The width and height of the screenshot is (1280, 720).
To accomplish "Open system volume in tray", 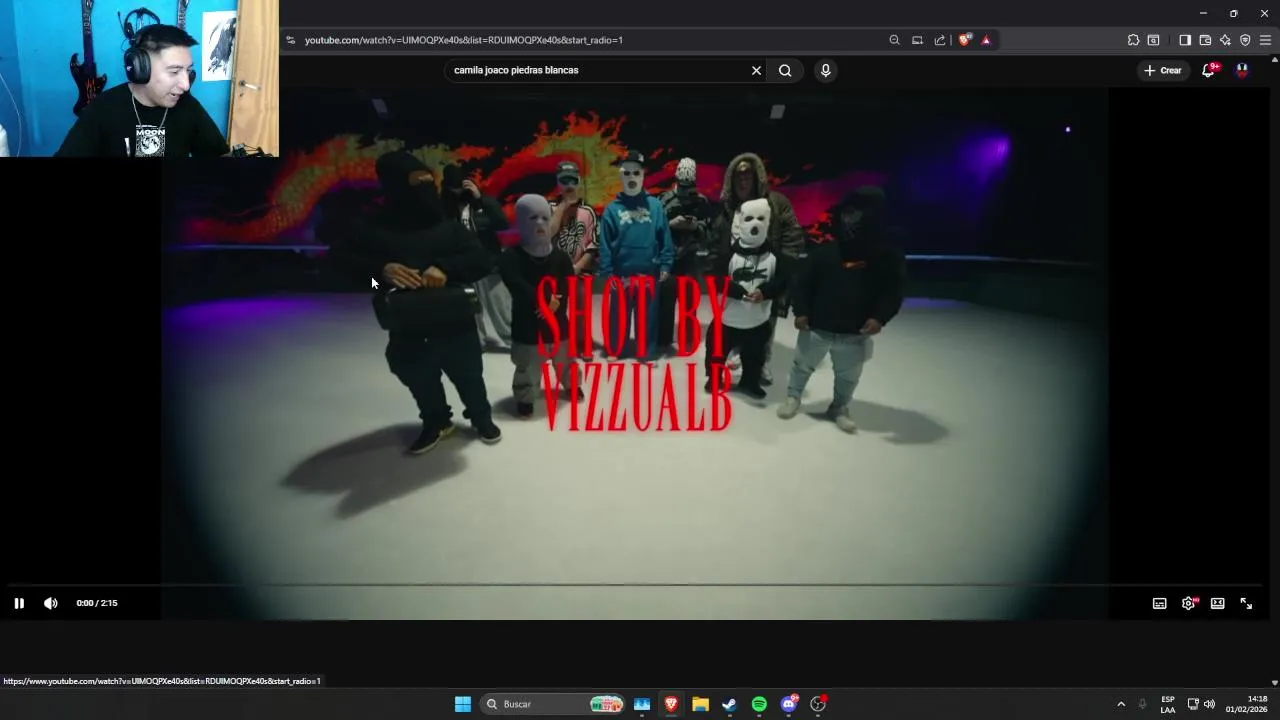I will 1209,704.
